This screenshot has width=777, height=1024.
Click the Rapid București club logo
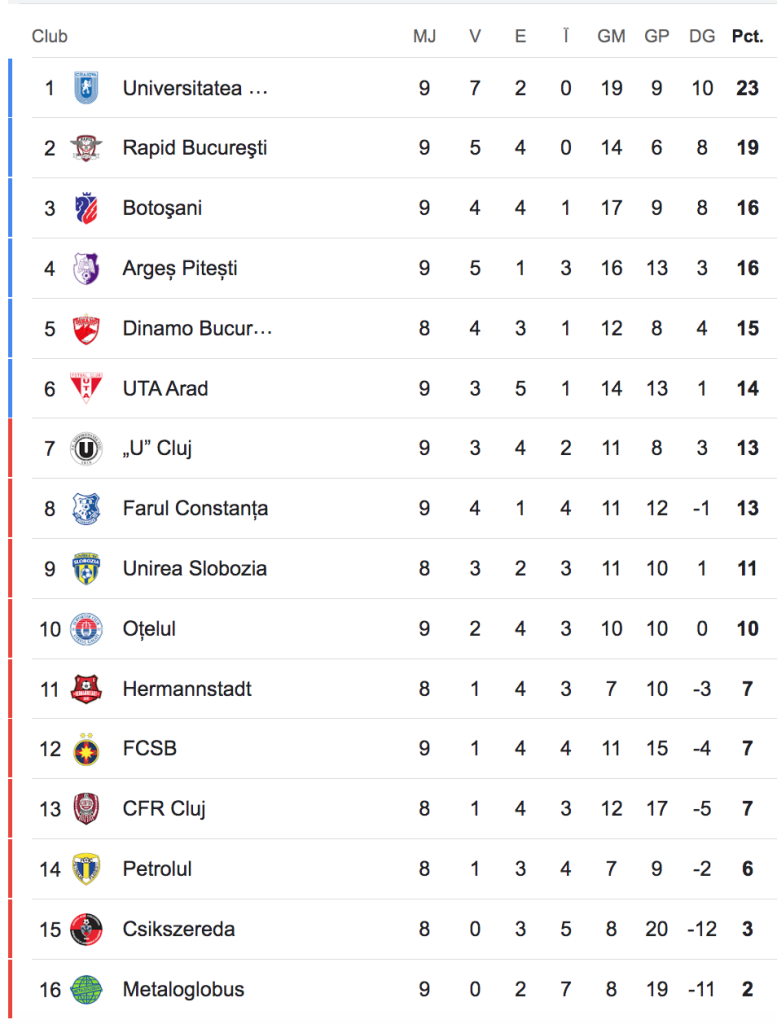point(86,148)
